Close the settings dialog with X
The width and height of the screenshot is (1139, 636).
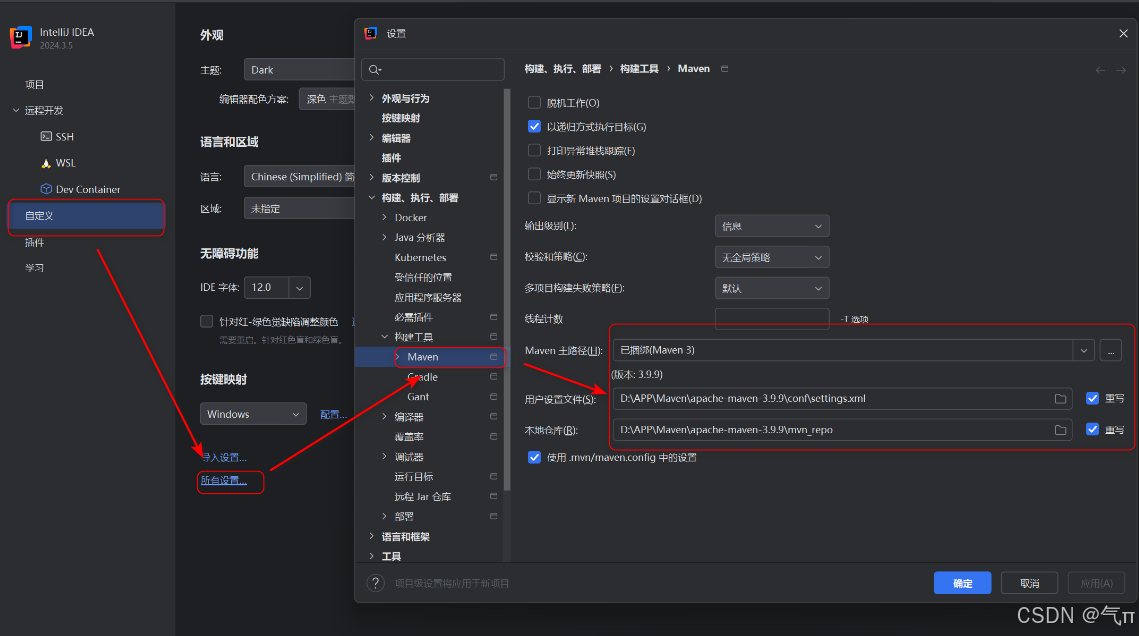(1123, 33)
